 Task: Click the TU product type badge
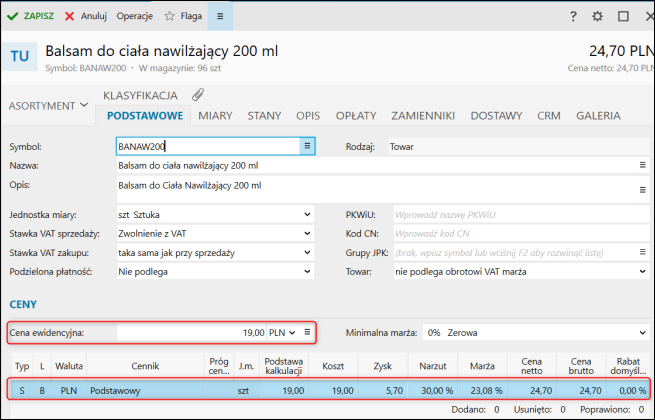(19, 56)
